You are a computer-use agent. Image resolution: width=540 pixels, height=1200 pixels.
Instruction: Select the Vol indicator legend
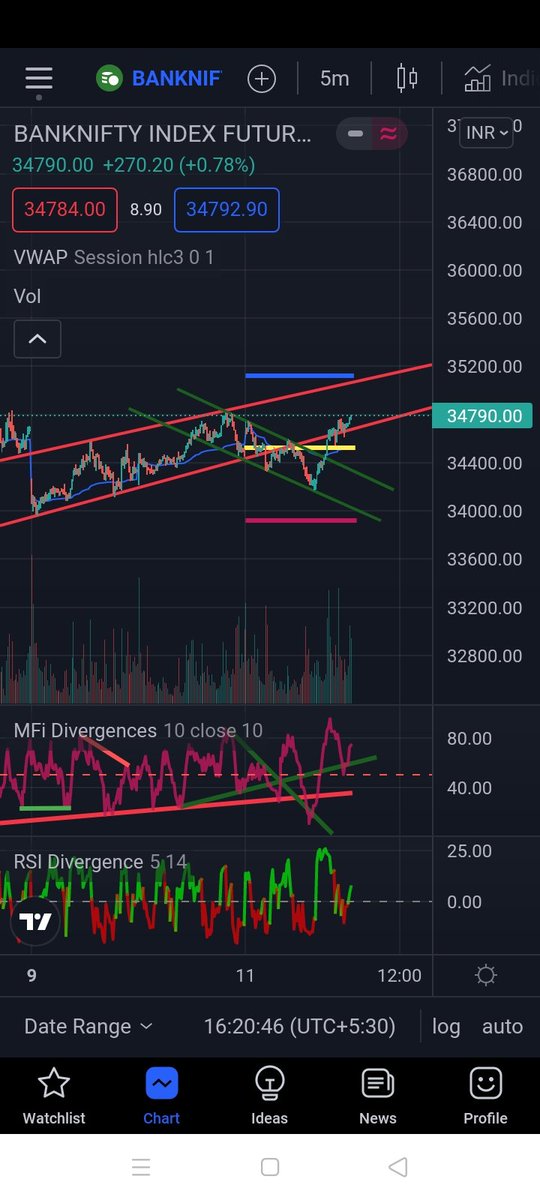click(27, 296)
